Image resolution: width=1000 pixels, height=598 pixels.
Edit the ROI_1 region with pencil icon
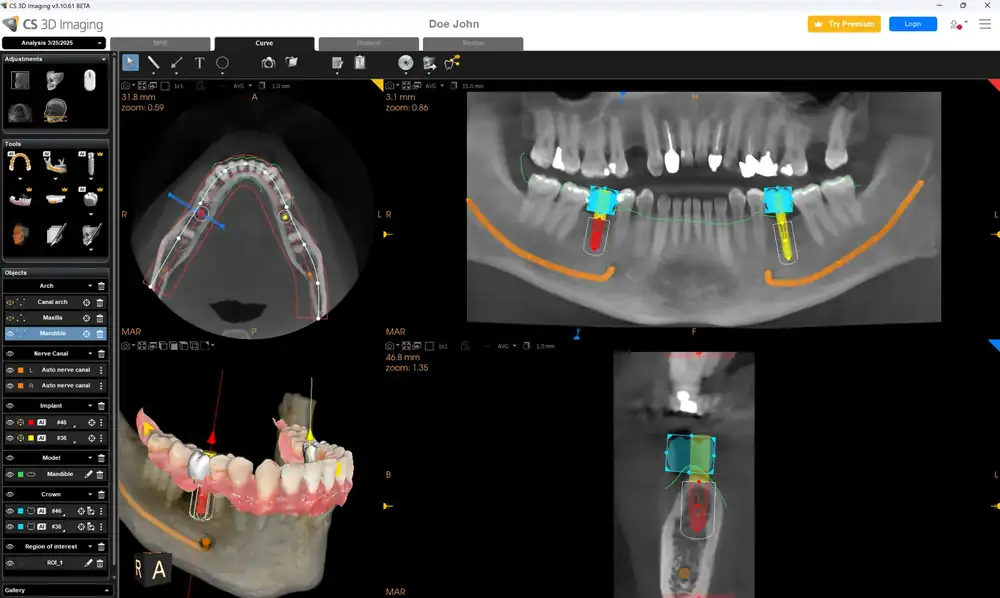(89, 563)
